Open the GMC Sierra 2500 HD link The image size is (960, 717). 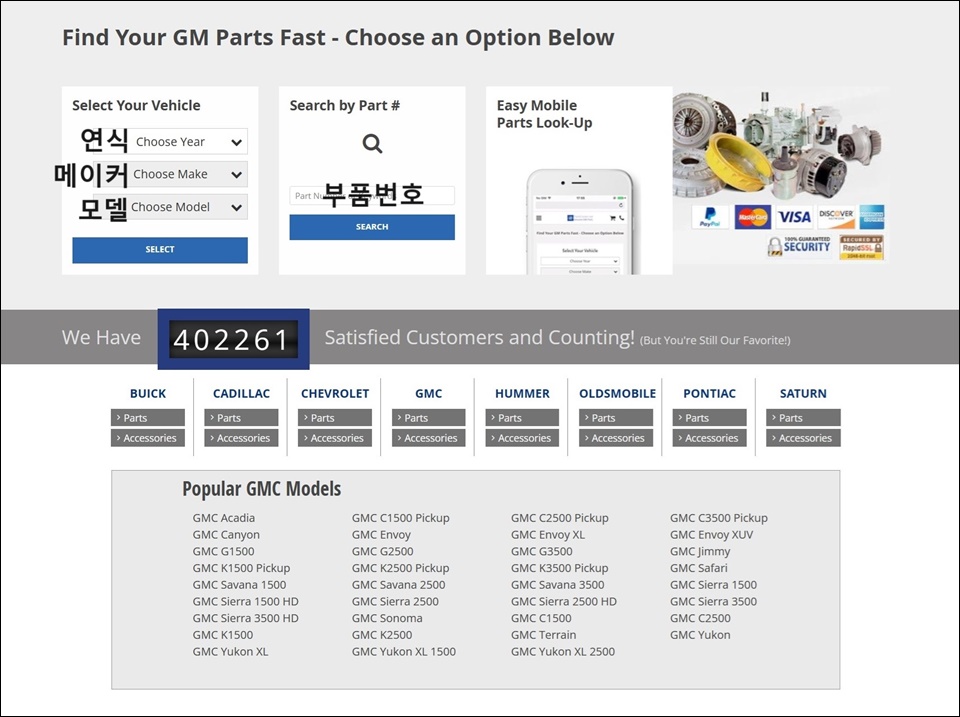tap(564, 601)
